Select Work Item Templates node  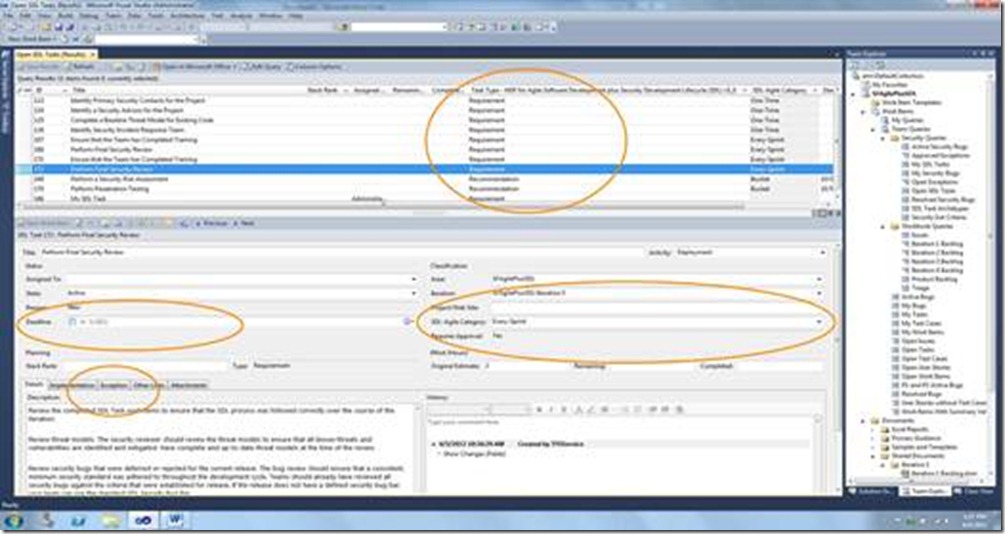pyautogui.click(x=906, y=103)
